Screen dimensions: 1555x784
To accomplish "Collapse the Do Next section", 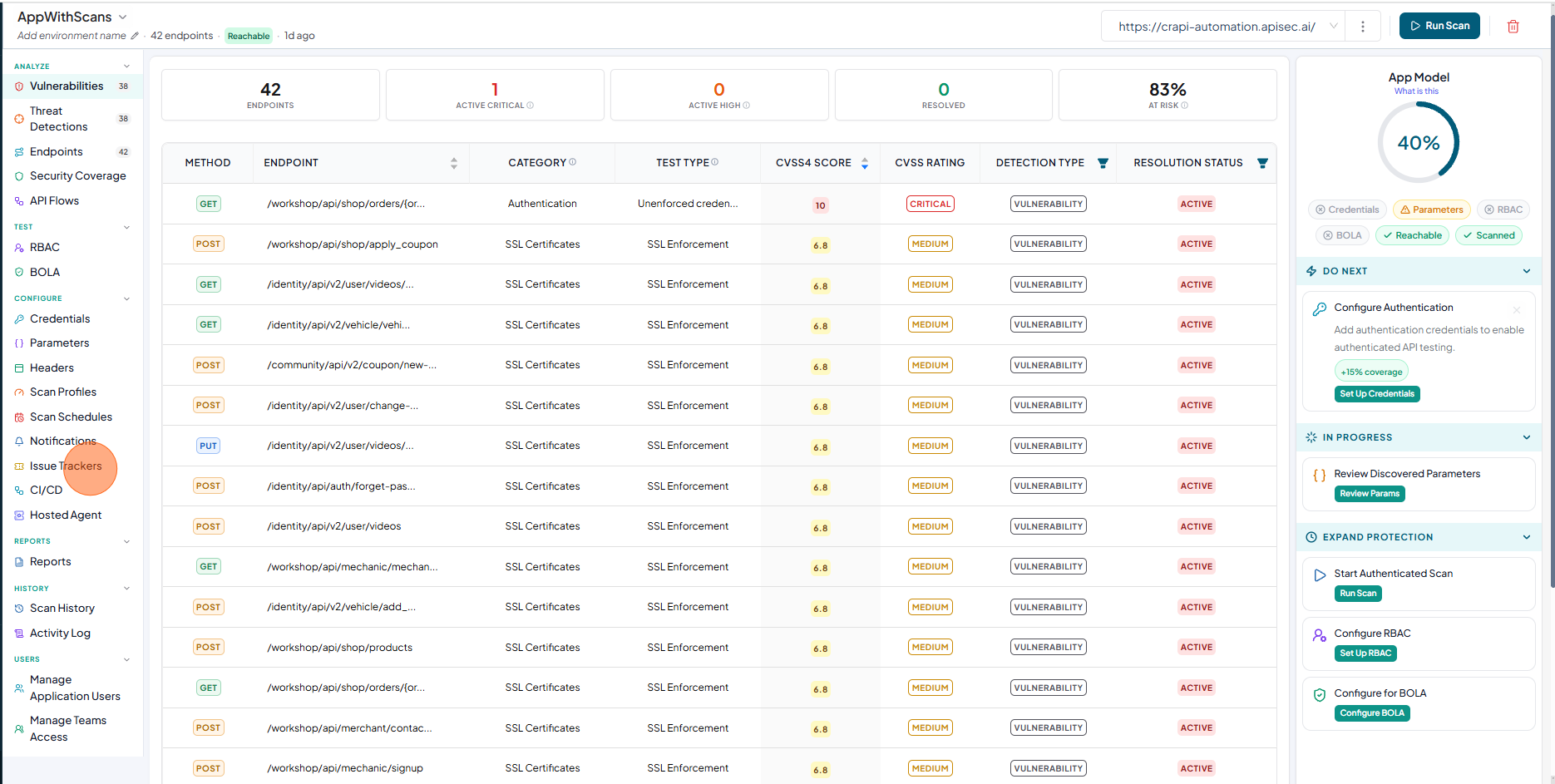I will (x=1527, y=271).
